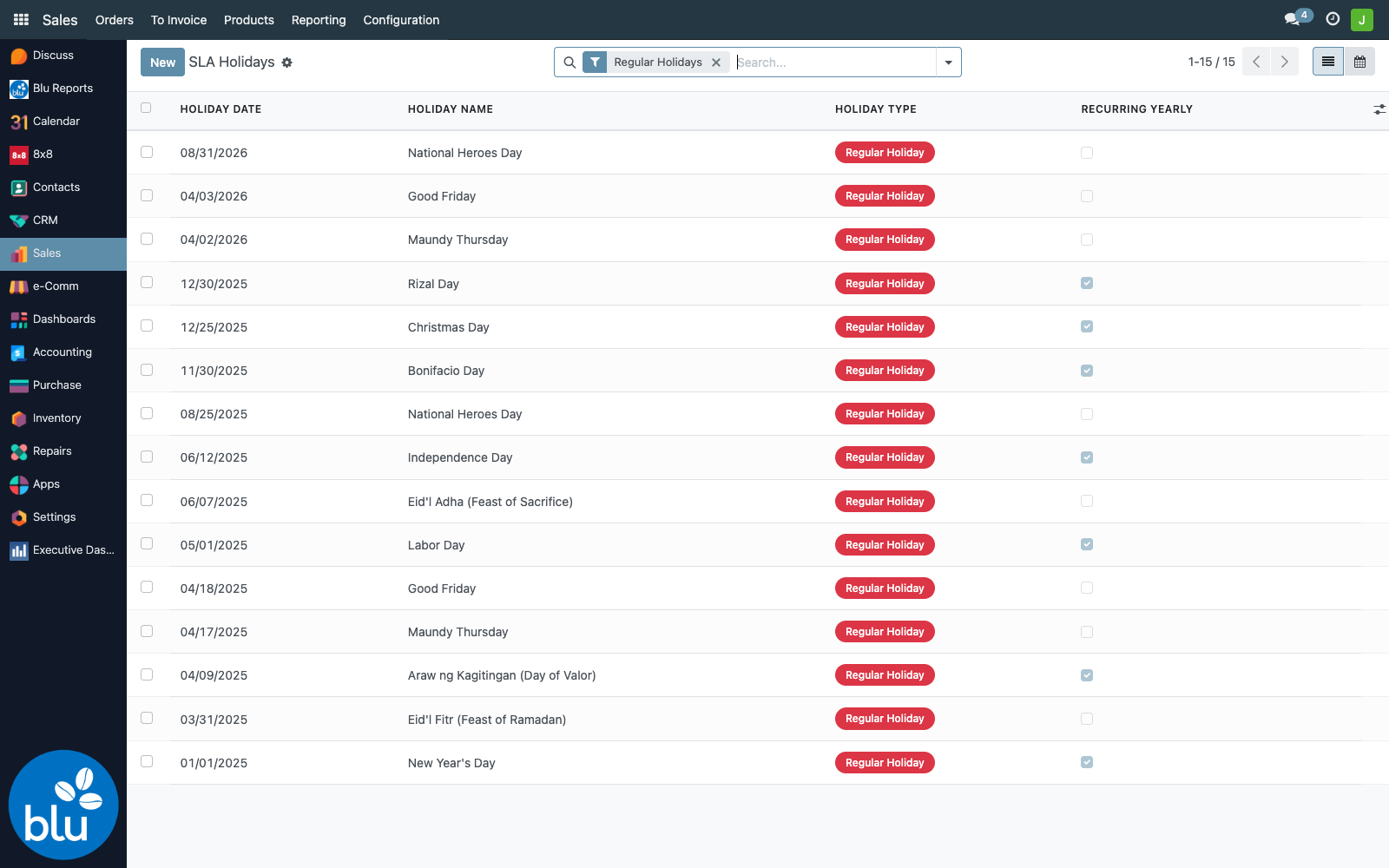
Task: Select the Christmas Day row checkbox
Action: tap(147, 325)
